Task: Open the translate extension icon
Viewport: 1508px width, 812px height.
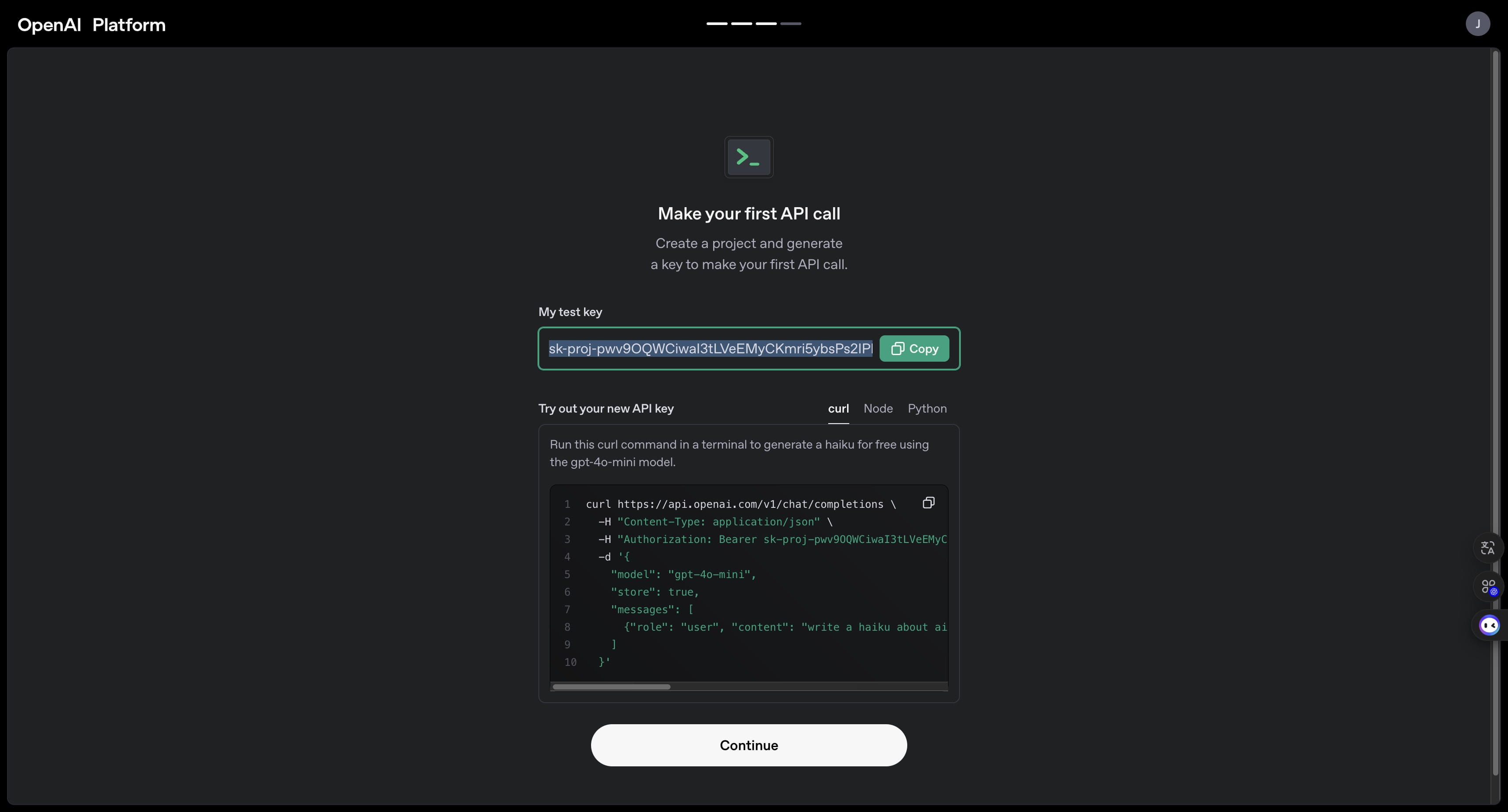Action: coord(1487,548)
